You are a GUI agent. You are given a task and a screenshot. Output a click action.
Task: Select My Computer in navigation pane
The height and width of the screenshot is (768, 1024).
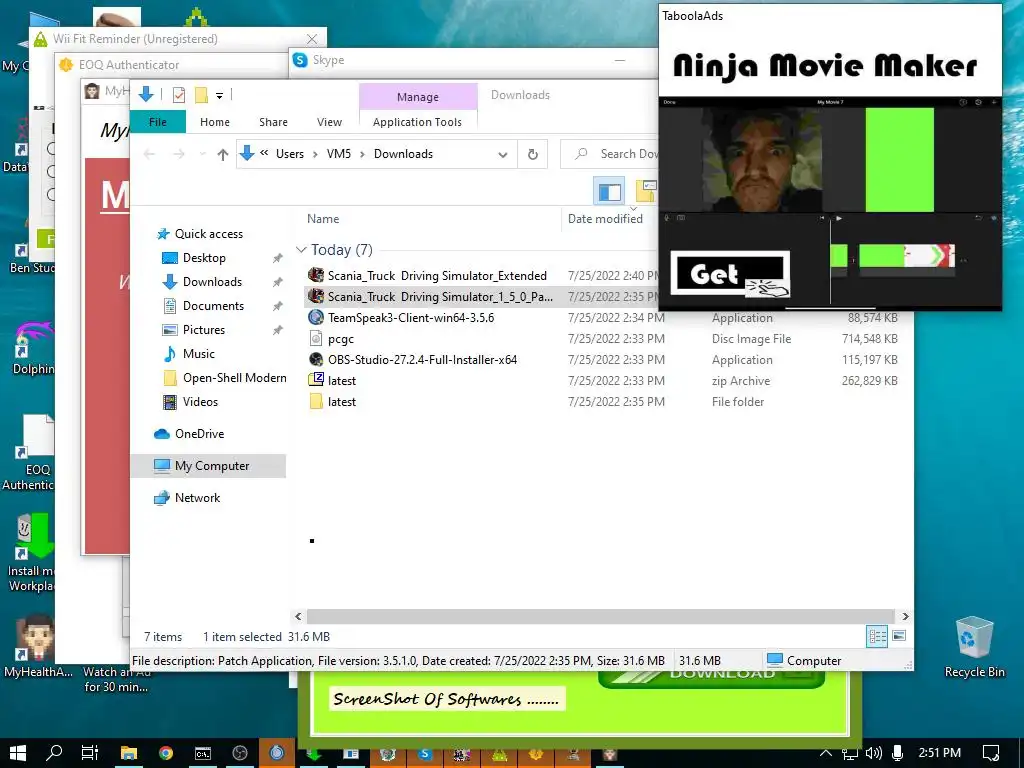tap(212, 466)
